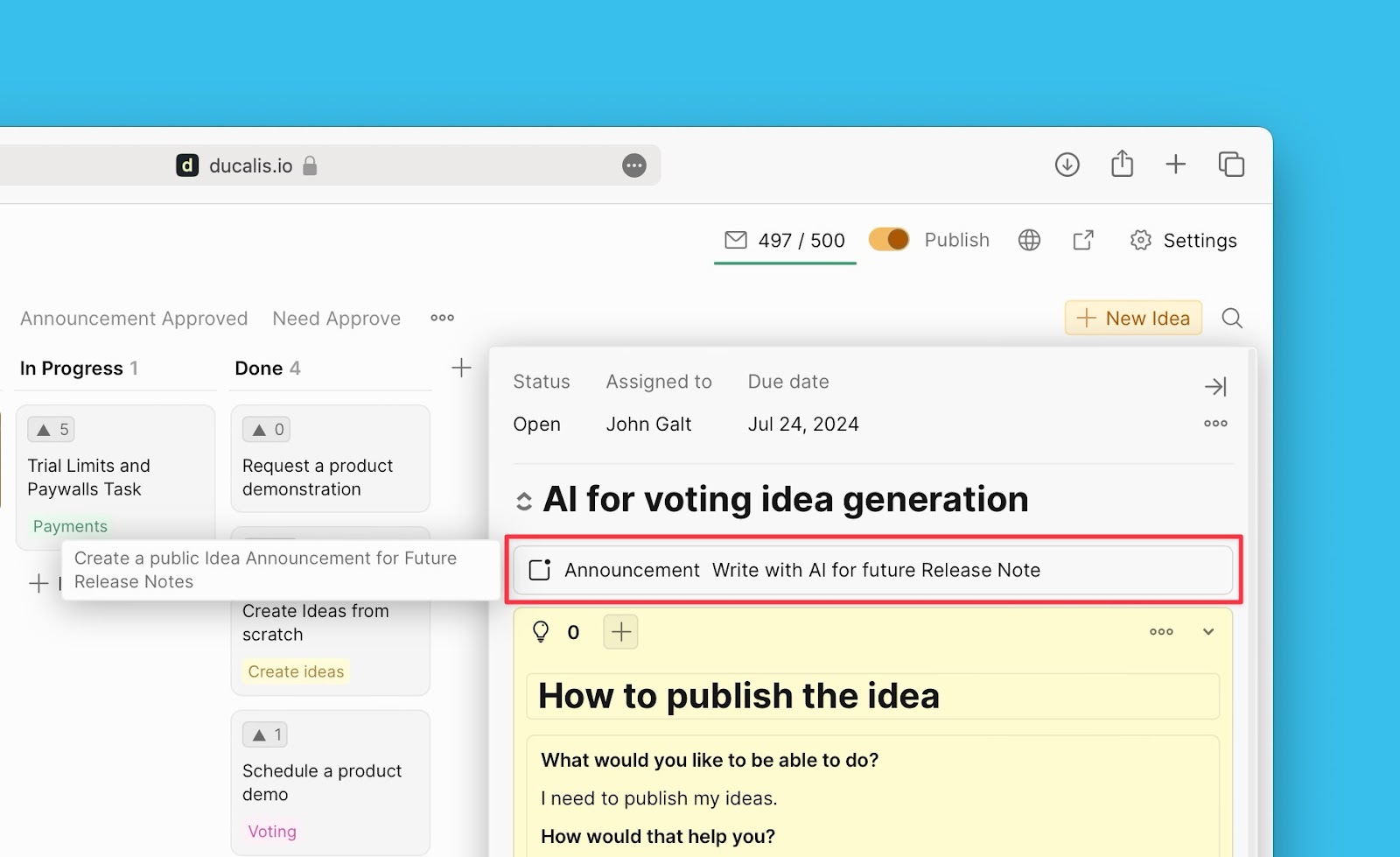Switch to the Announcement Approved tab
Image resolution: width=1400 pixels, height=857 pixels.
pyautogui.click(x=133, y=318)
